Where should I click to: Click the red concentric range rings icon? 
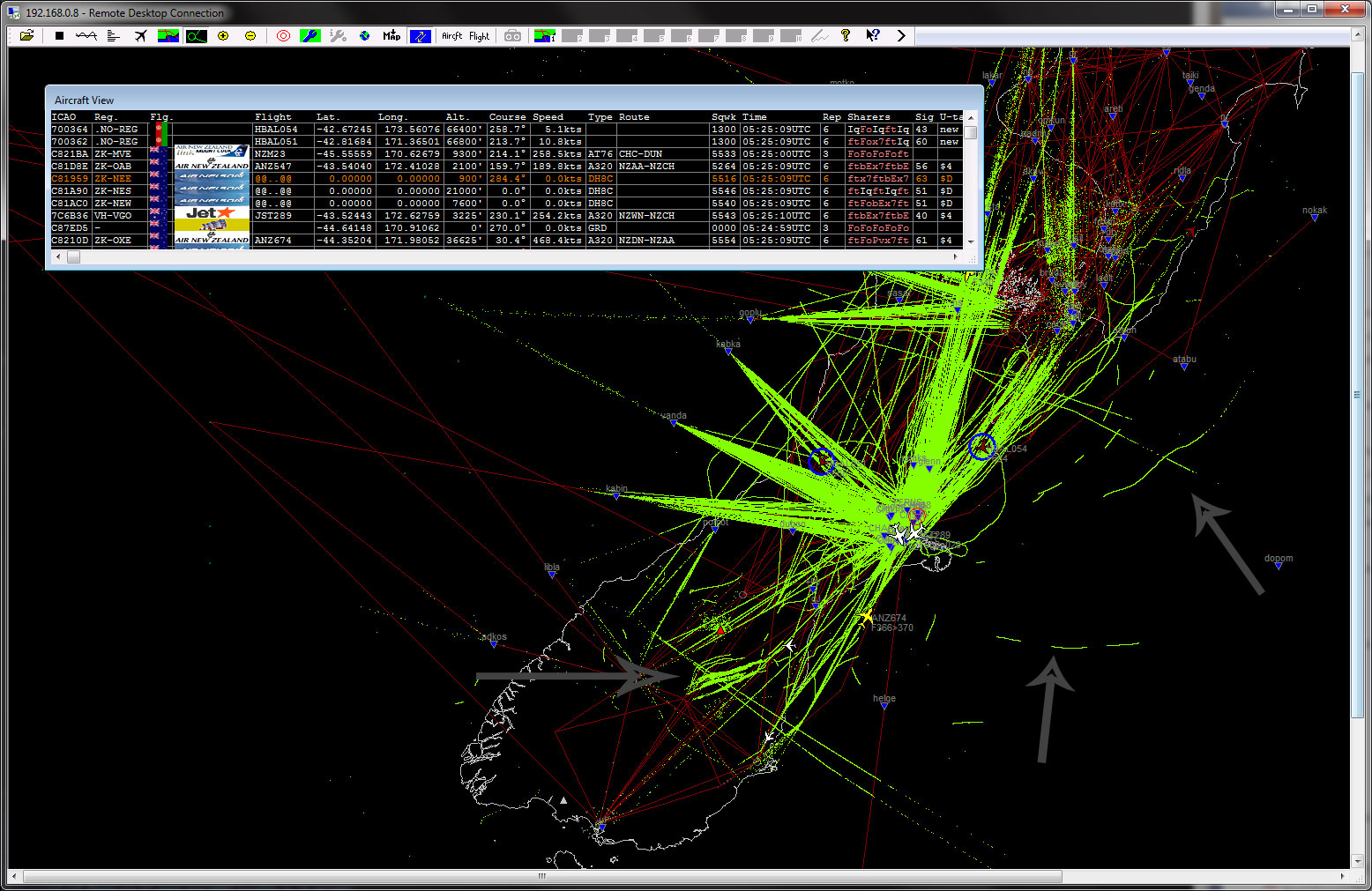click(283, 35)
